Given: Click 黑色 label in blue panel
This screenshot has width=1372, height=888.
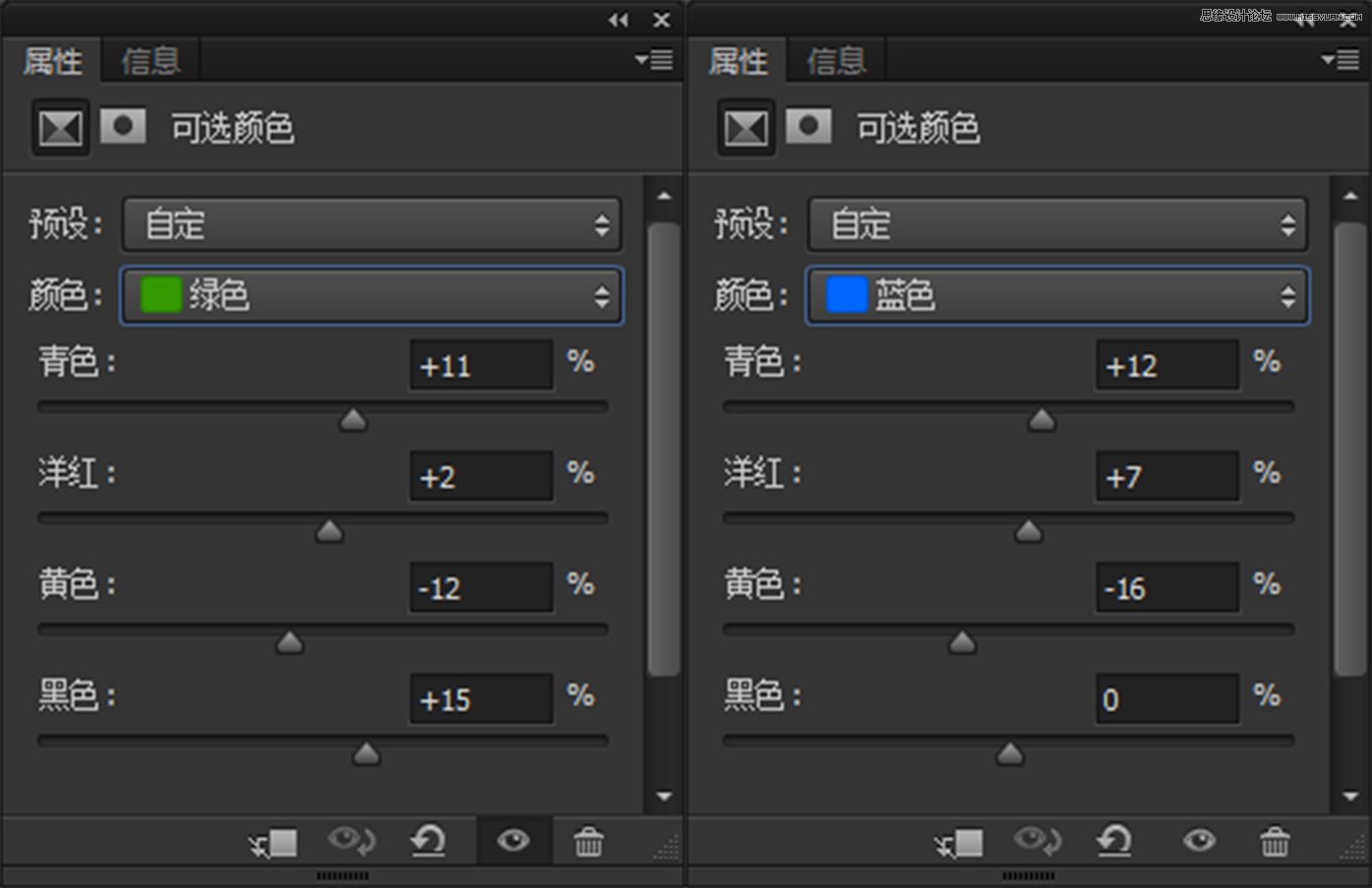Looking at the screenshot, I should (x=763, y=695).
